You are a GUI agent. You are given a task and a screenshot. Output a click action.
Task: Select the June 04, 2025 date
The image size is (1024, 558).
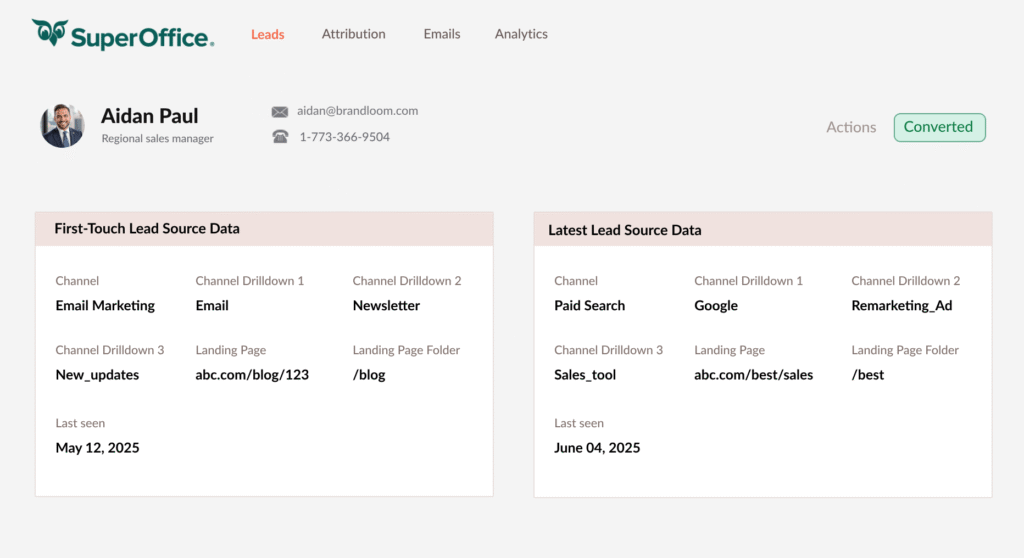pyautogui.click(x=597, y=448)
